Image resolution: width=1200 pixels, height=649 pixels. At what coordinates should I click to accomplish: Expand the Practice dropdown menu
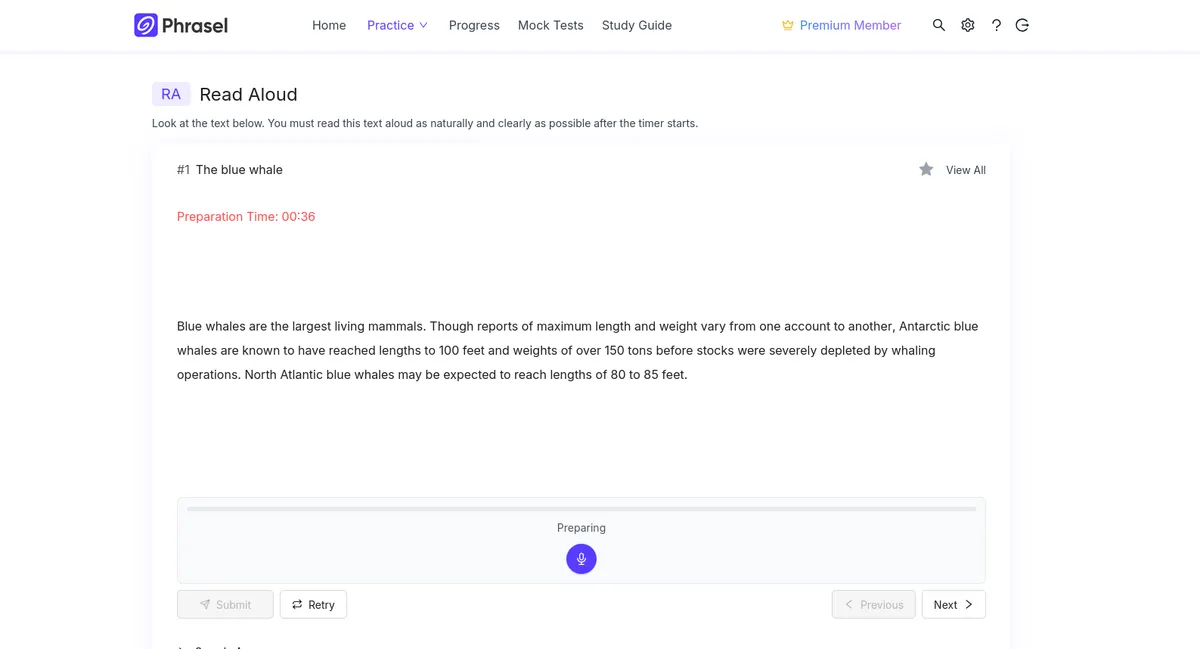(x=397, y=25)
